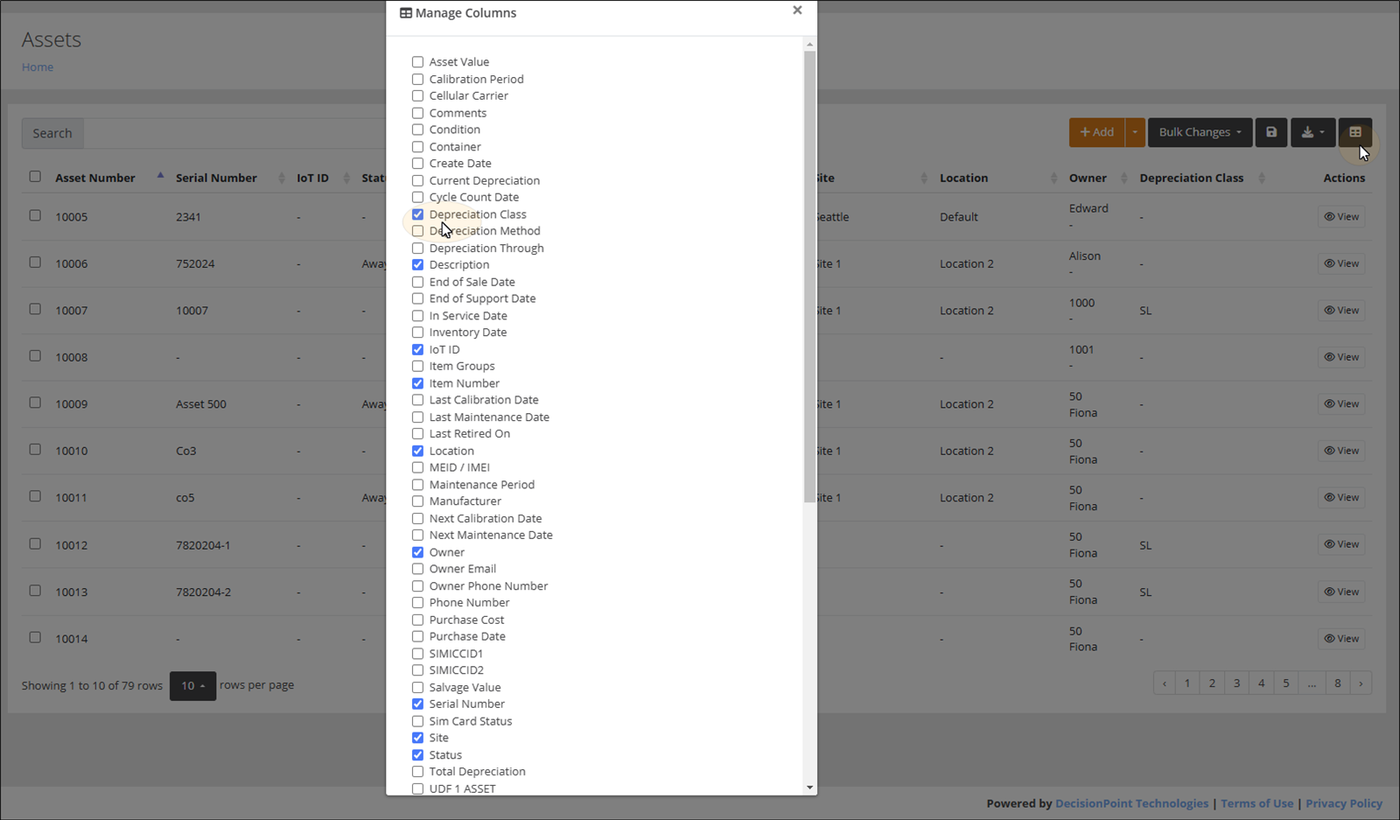The height and width of the screenshot is (820, 1400).
Task: Click the Seattle site cell
Action: (830, 217)
